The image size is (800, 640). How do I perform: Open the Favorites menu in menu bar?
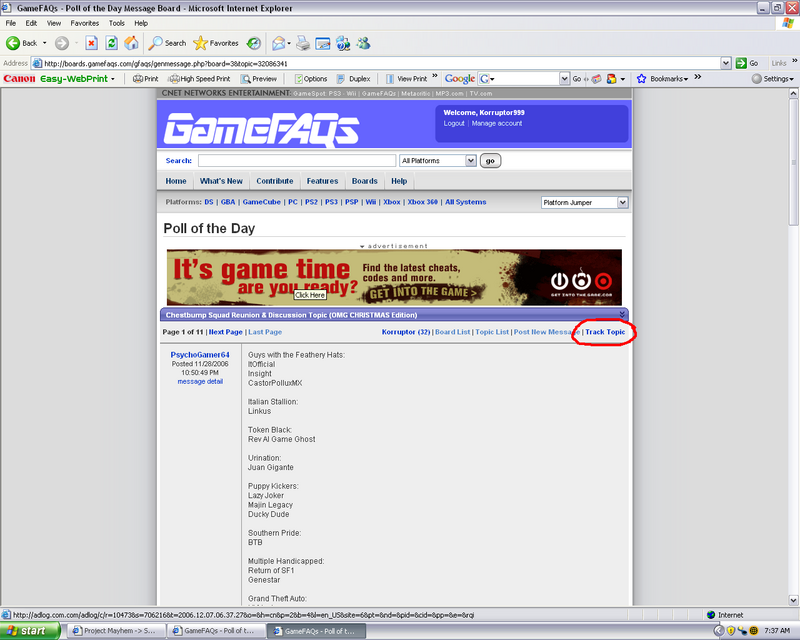(84, 22)
